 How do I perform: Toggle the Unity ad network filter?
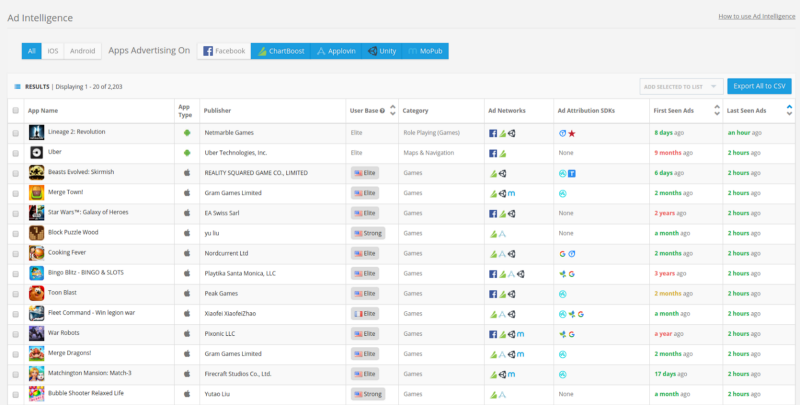coord(382,51)
